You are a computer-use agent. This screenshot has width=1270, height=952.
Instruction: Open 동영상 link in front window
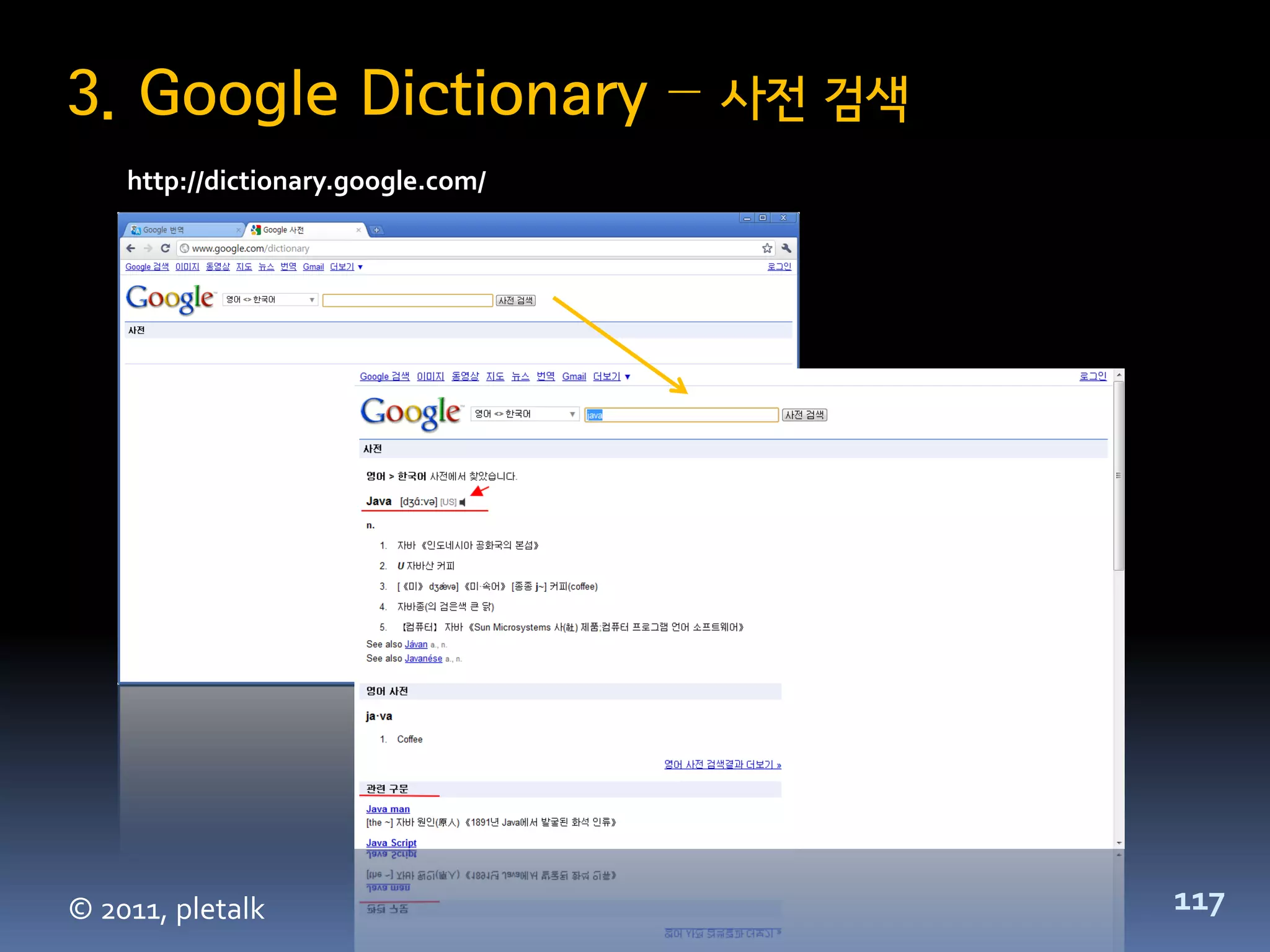[465, 376]
